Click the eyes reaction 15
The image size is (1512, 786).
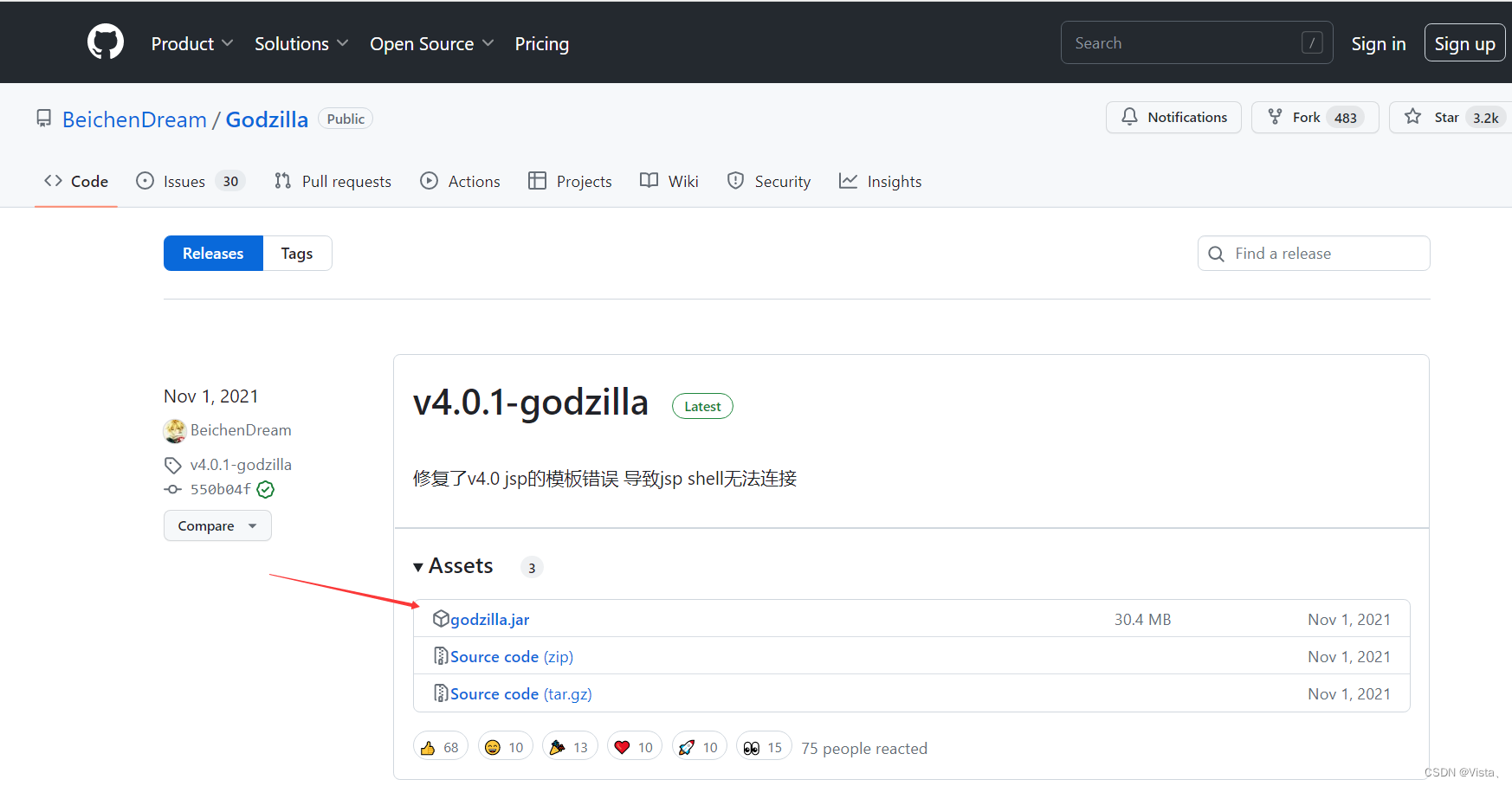coord(764,747)
